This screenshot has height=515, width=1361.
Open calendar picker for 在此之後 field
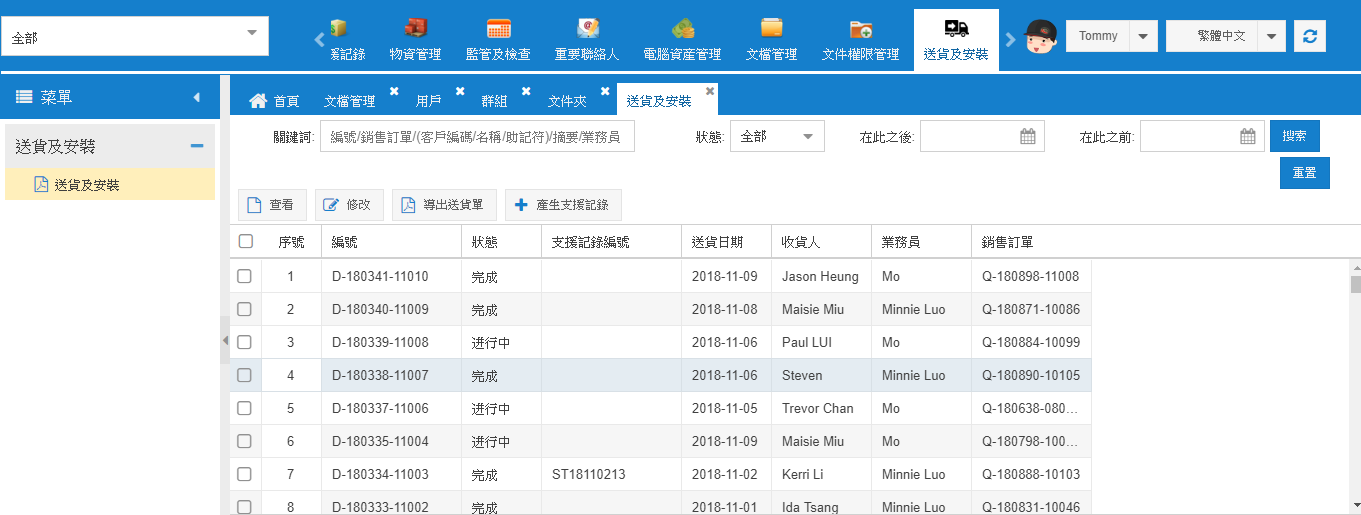click(x=1027, y=137)
